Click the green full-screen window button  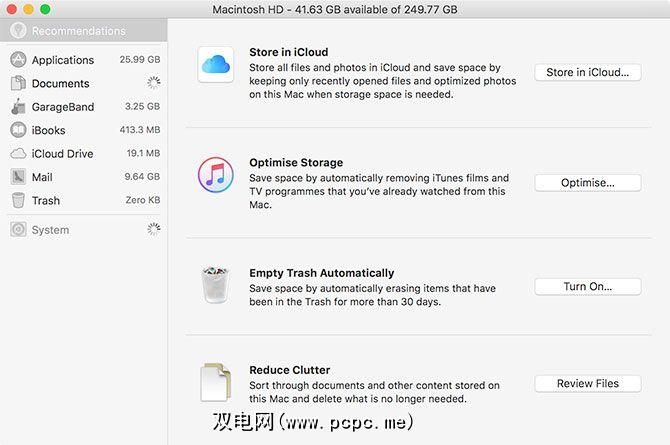[45, 9]
